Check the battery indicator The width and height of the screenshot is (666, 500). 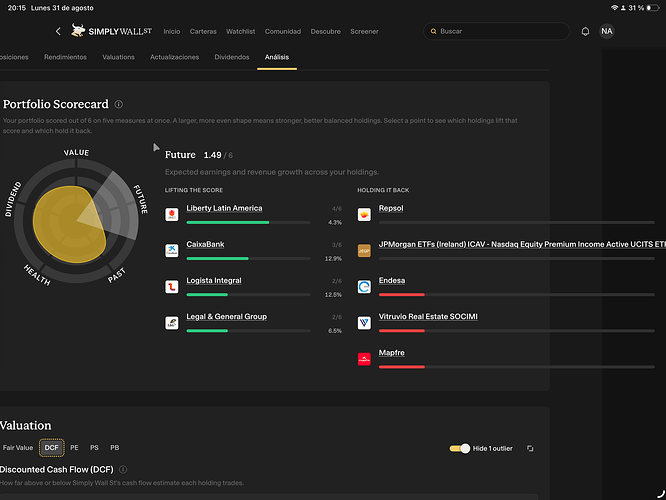(x=652, y=8)
